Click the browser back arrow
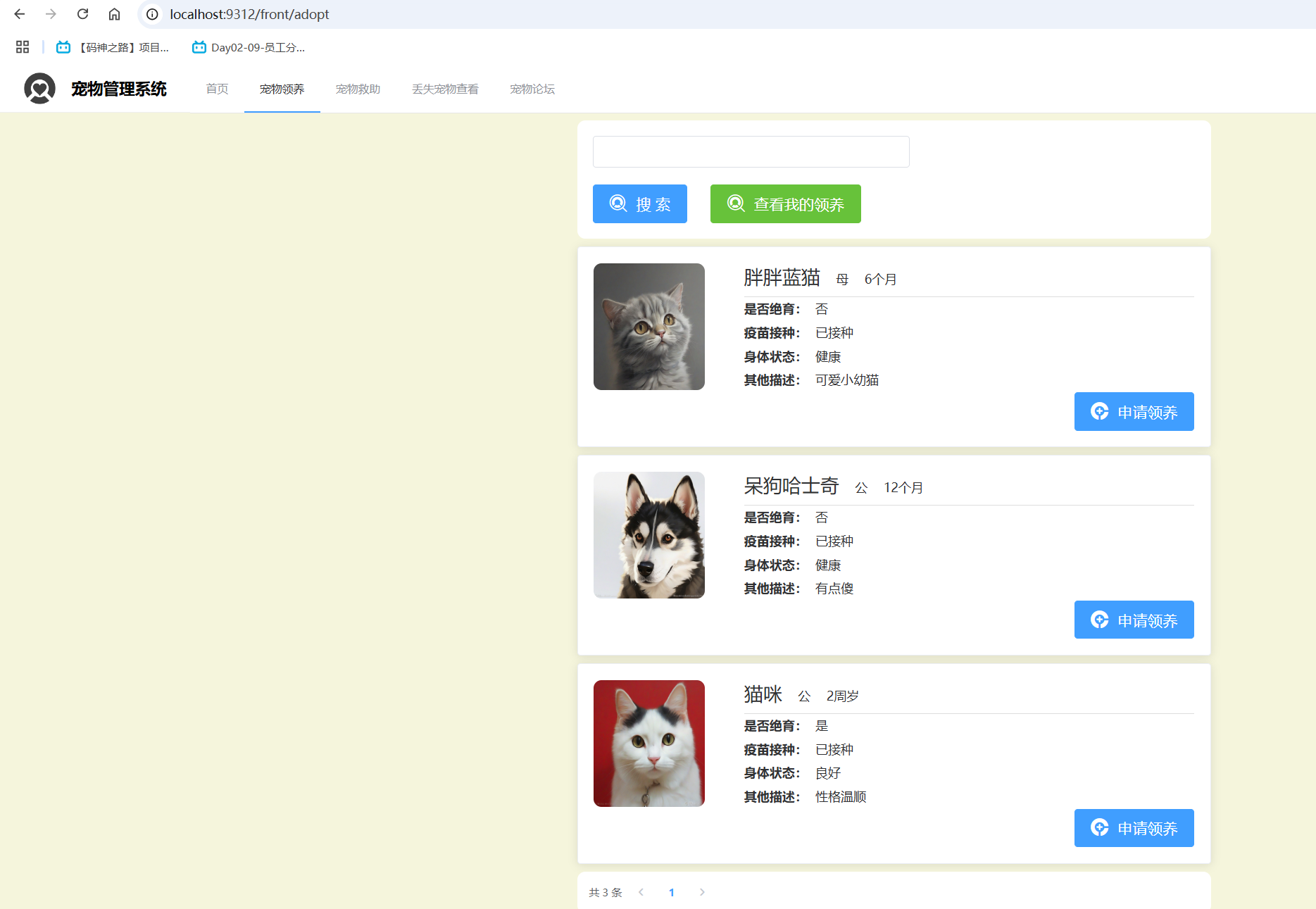The image size is (1316, 909). [20, 14]
